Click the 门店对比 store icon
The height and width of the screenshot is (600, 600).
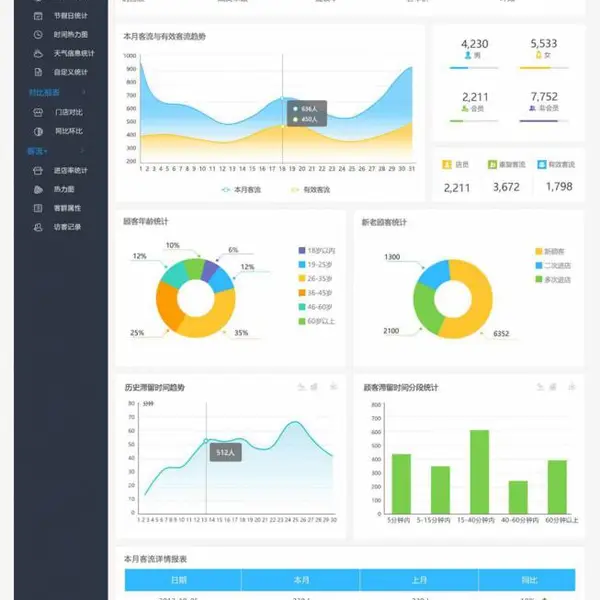[38, 112]
